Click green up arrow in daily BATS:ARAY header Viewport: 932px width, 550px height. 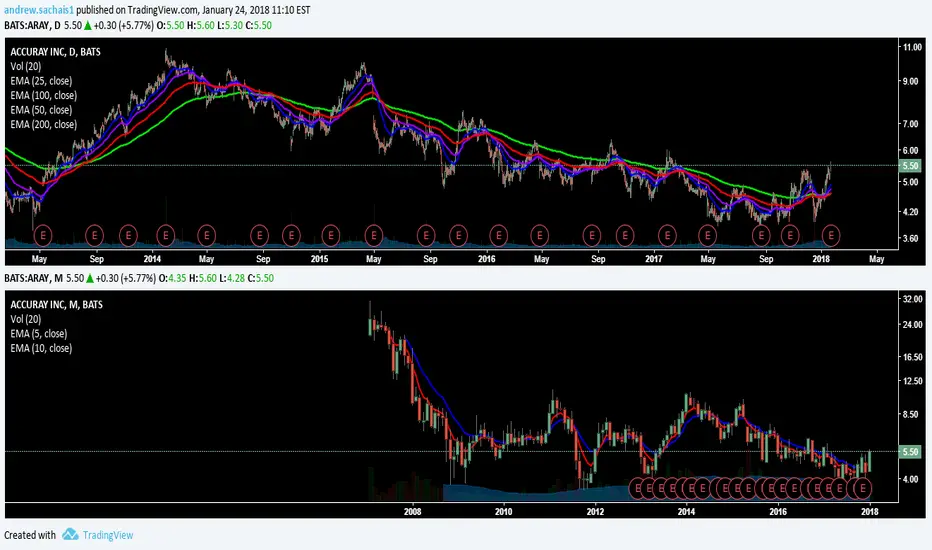click(87, 26)
